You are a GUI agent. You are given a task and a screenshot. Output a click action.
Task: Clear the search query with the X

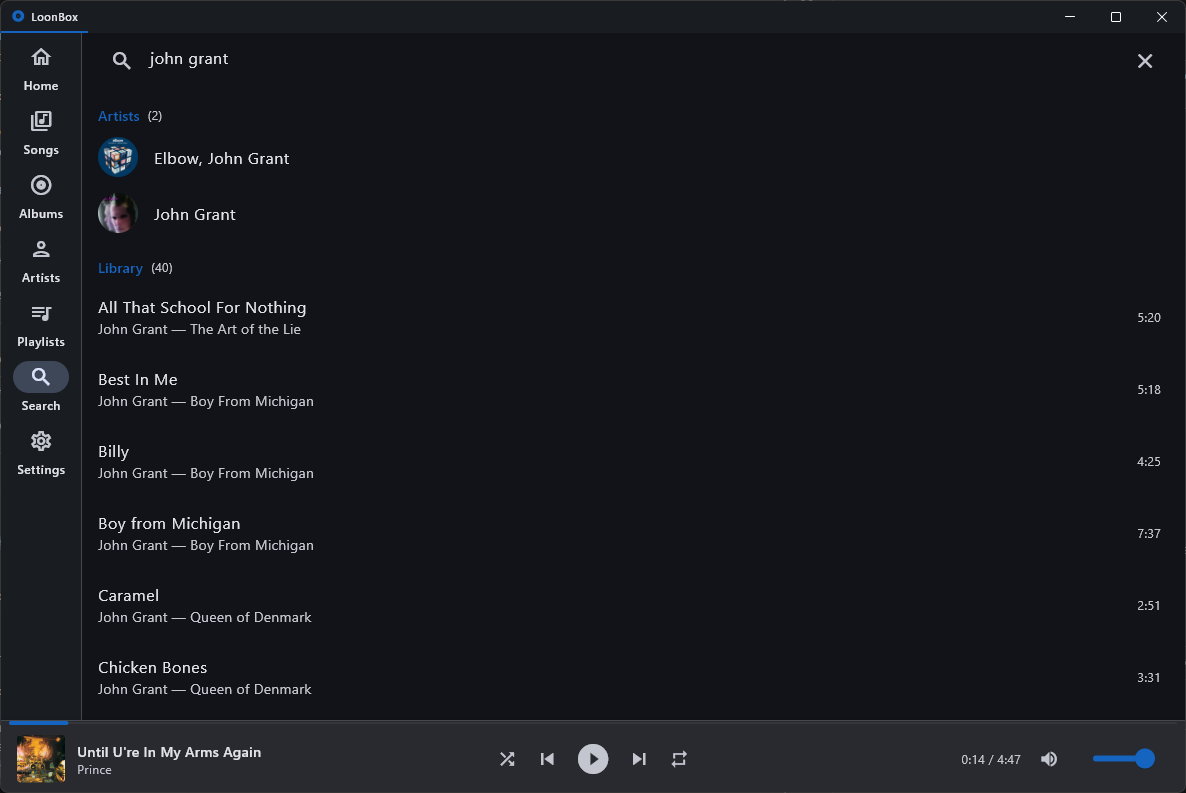1145,61
